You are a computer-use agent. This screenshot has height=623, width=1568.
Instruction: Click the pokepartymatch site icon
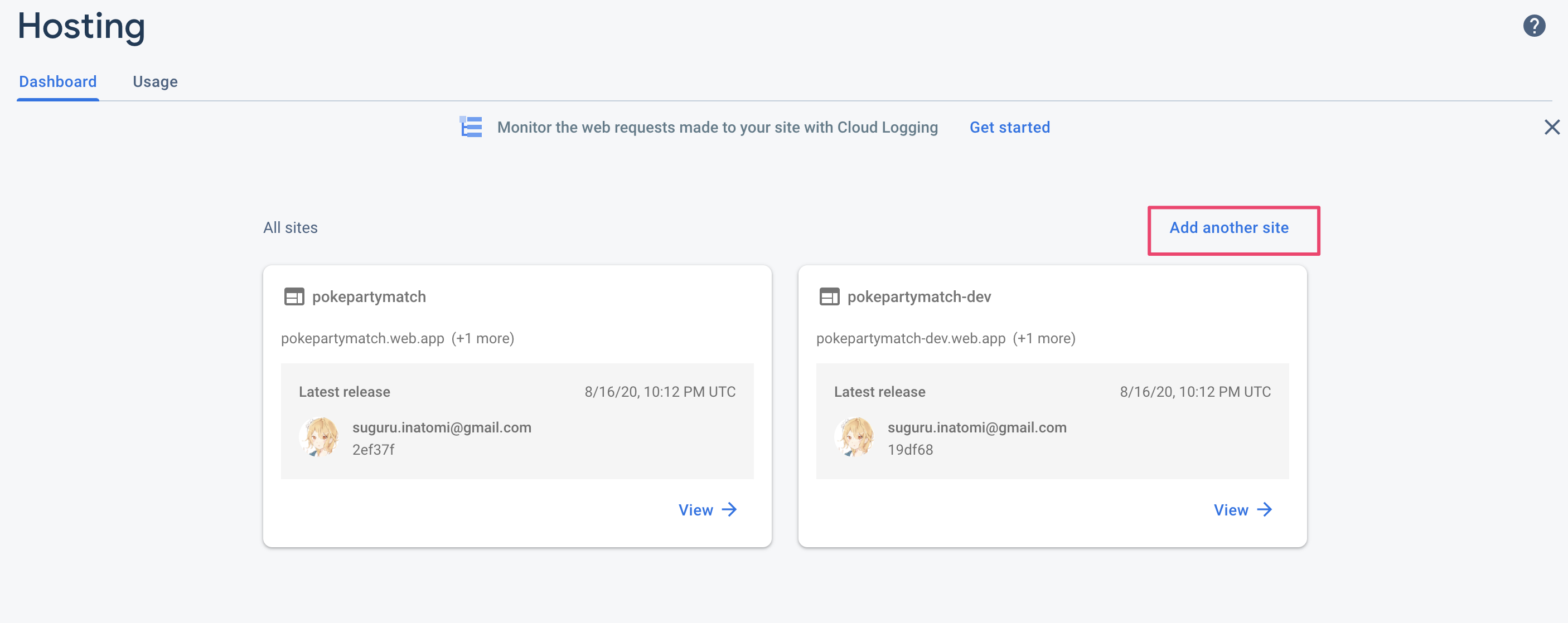point(294,297)
